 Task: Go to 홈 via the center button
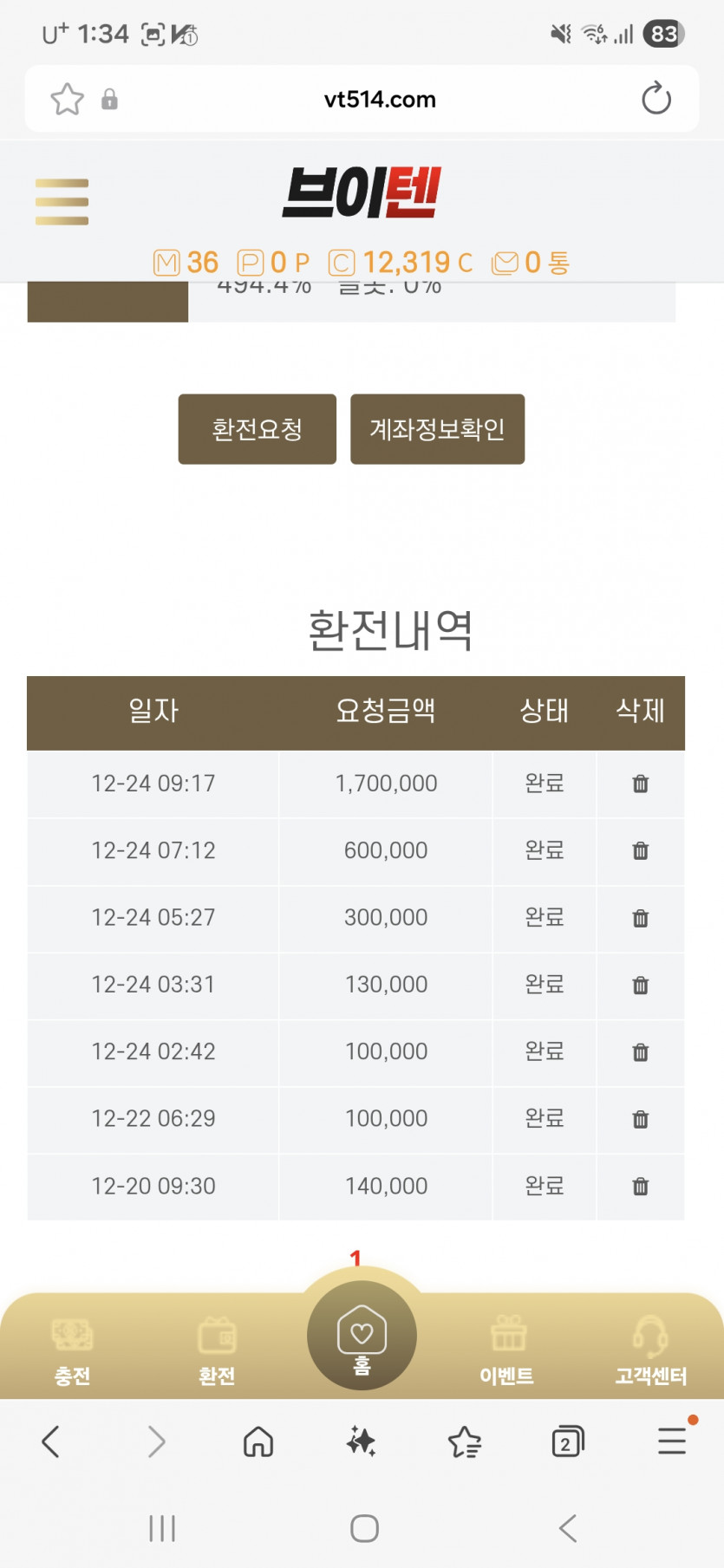(362, 1336)
